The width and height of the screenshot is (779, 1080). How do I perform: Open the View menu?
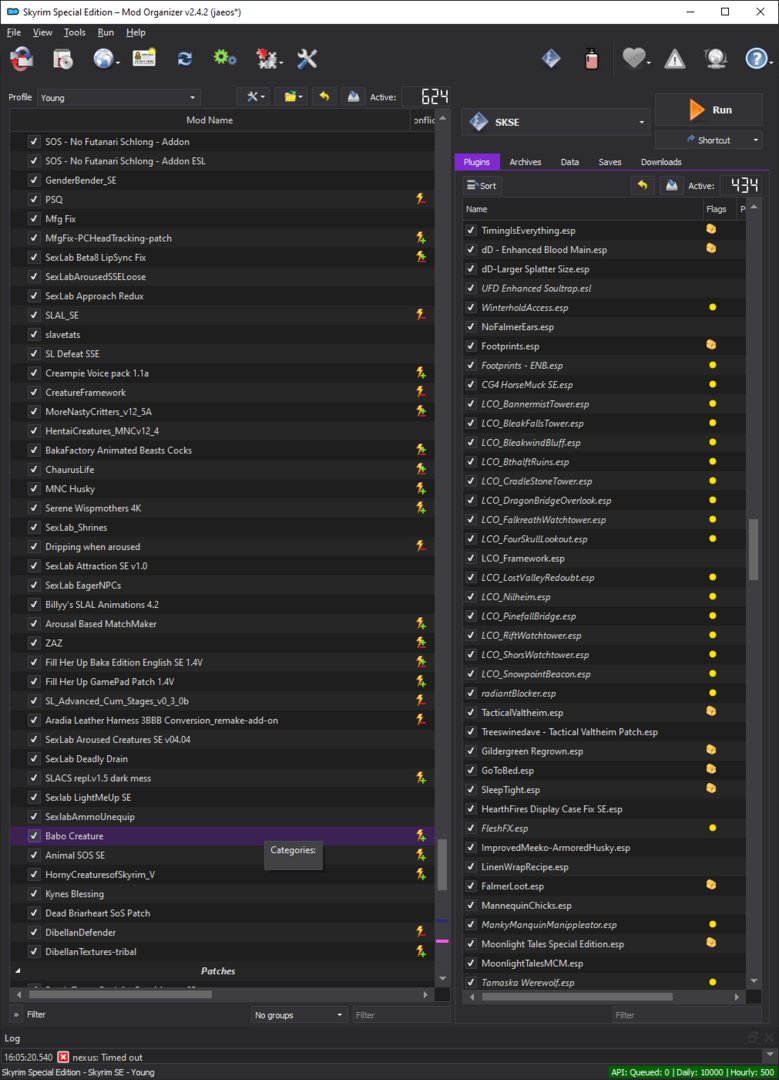click(x=42, y=32)
